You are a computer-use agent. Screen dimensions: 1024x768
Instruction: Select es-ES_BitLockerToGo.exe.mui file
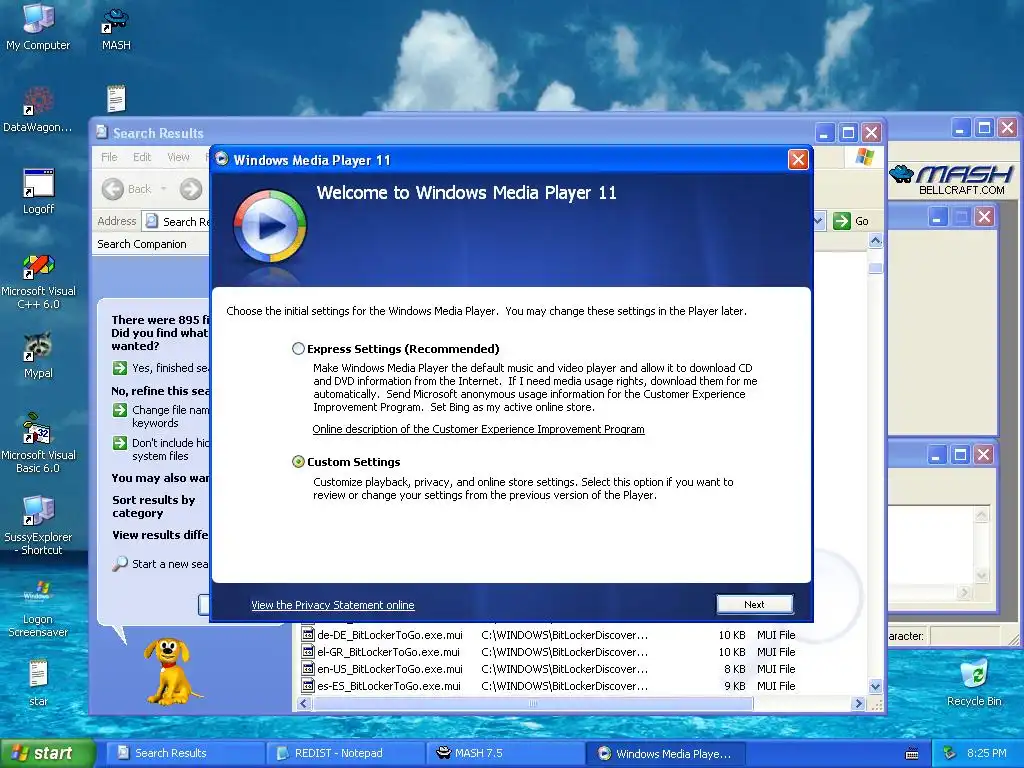point(381,686)
